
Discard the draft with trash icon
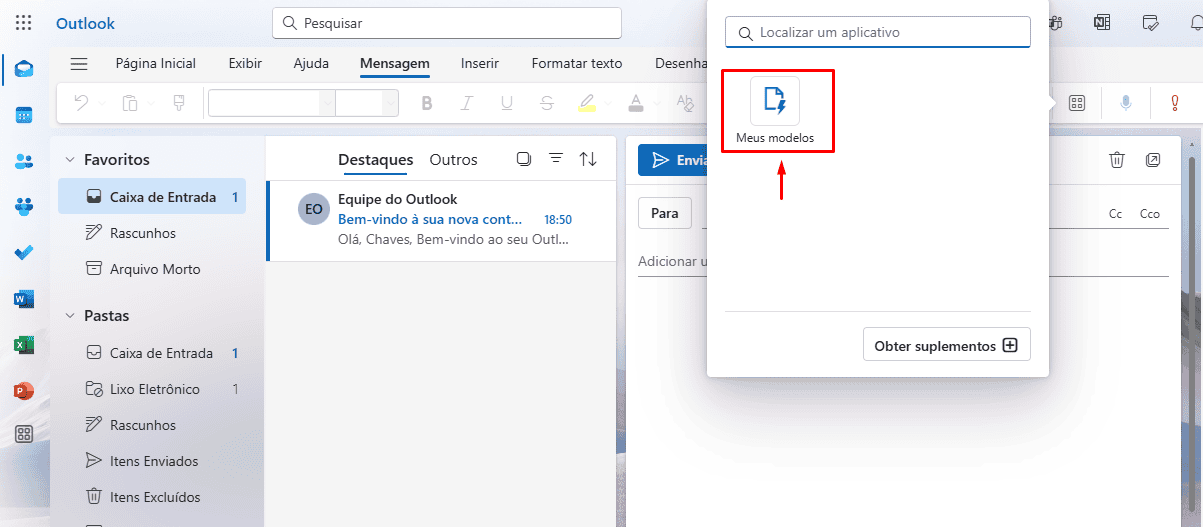[1118, 160]
